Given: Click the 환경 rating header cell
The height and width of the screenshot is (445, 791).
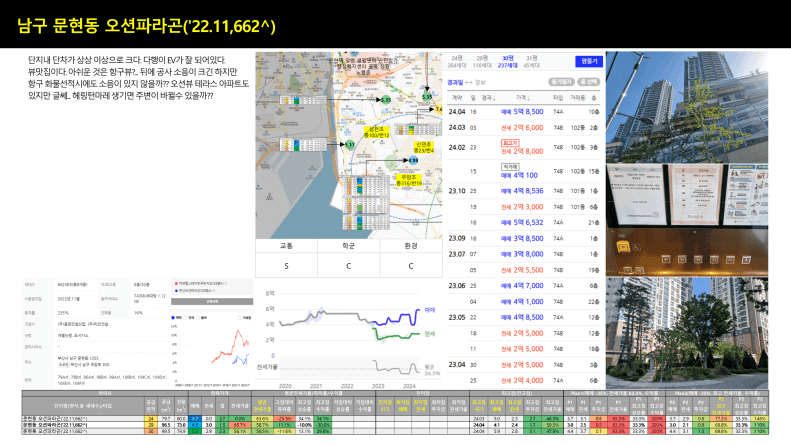Looking at the screenshot, I should 411,246.
